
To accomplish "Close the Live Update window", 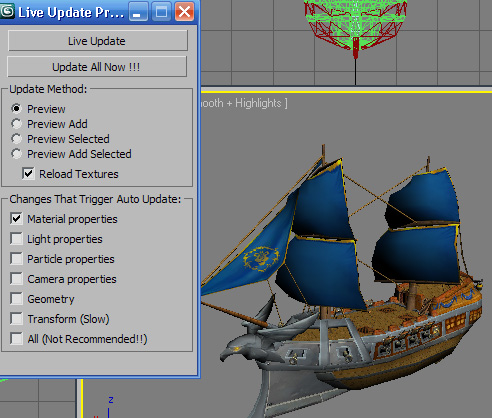I will pos(184,12).
